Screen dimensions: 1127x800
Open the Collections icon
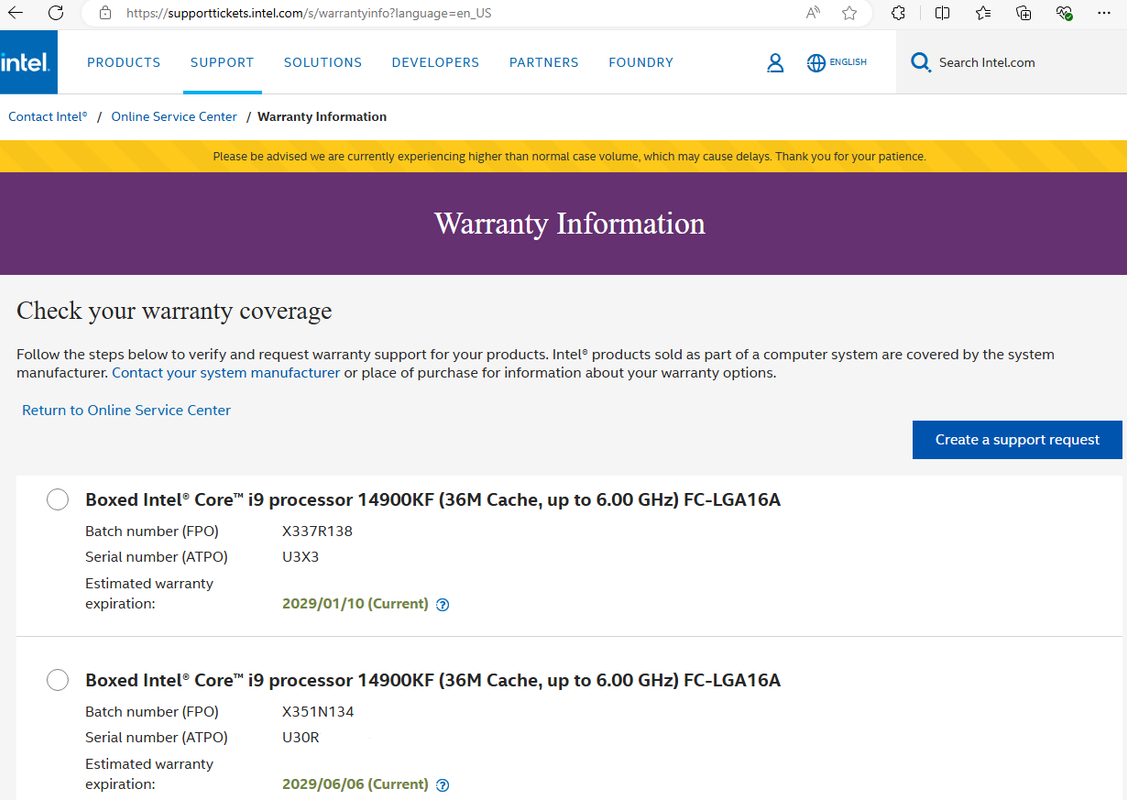click(1024, 13)
